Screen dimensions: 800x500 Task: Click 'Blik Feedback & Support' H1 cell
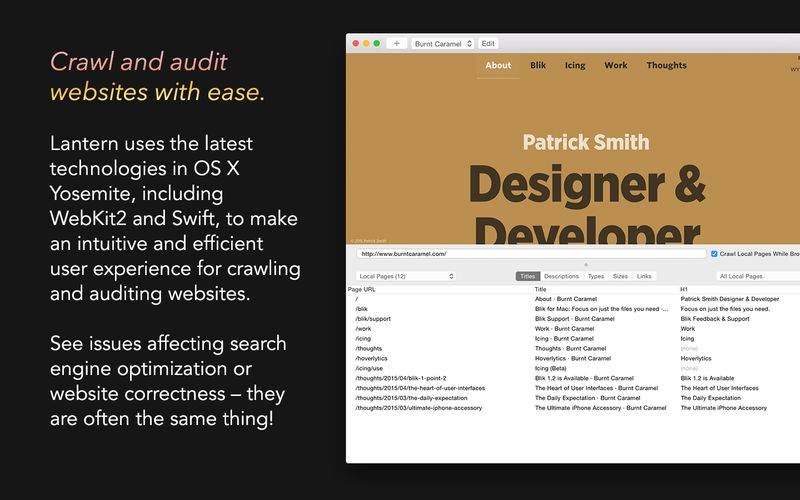[715, 319]
